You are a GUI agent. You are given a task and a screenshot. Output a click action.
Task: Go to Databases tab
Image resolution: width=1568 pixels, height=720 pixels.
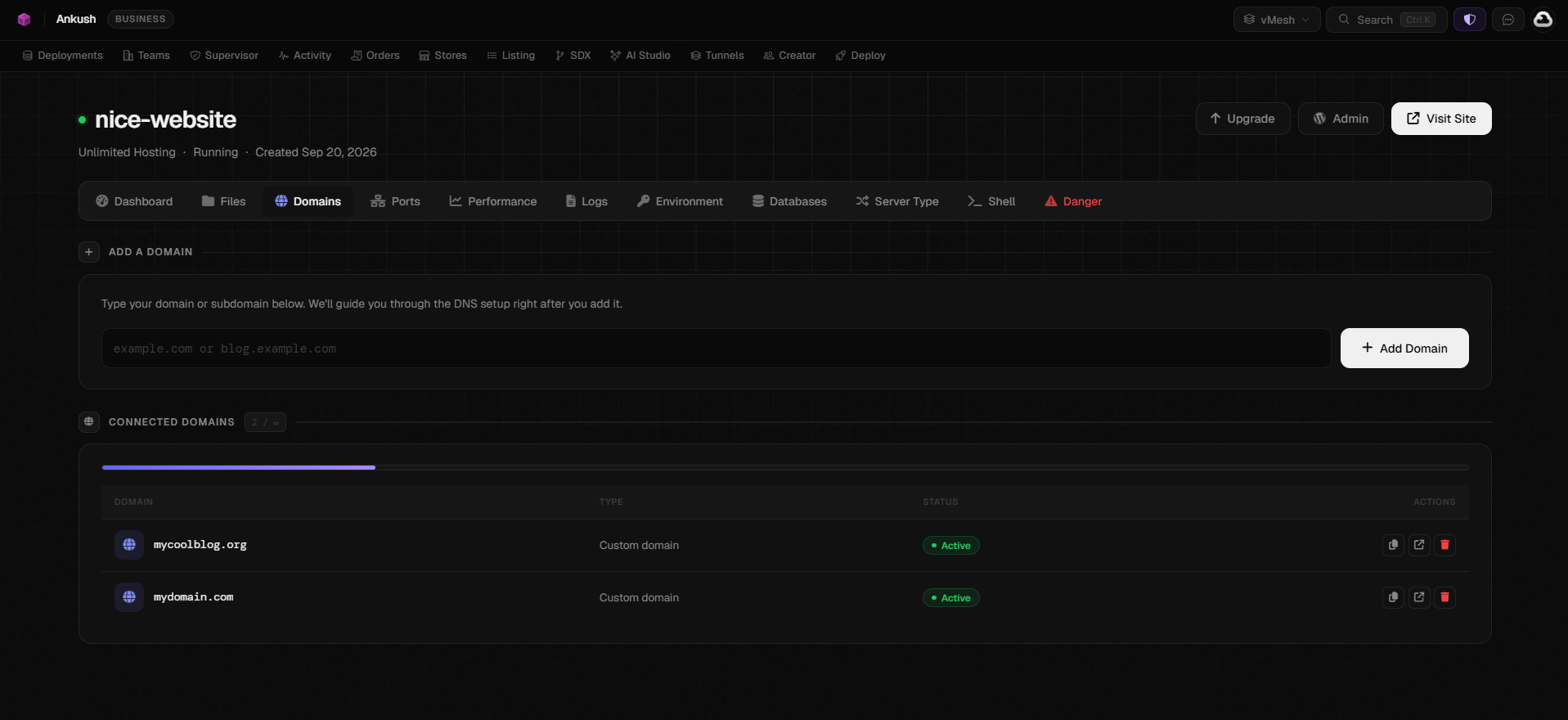click(789, 201)
